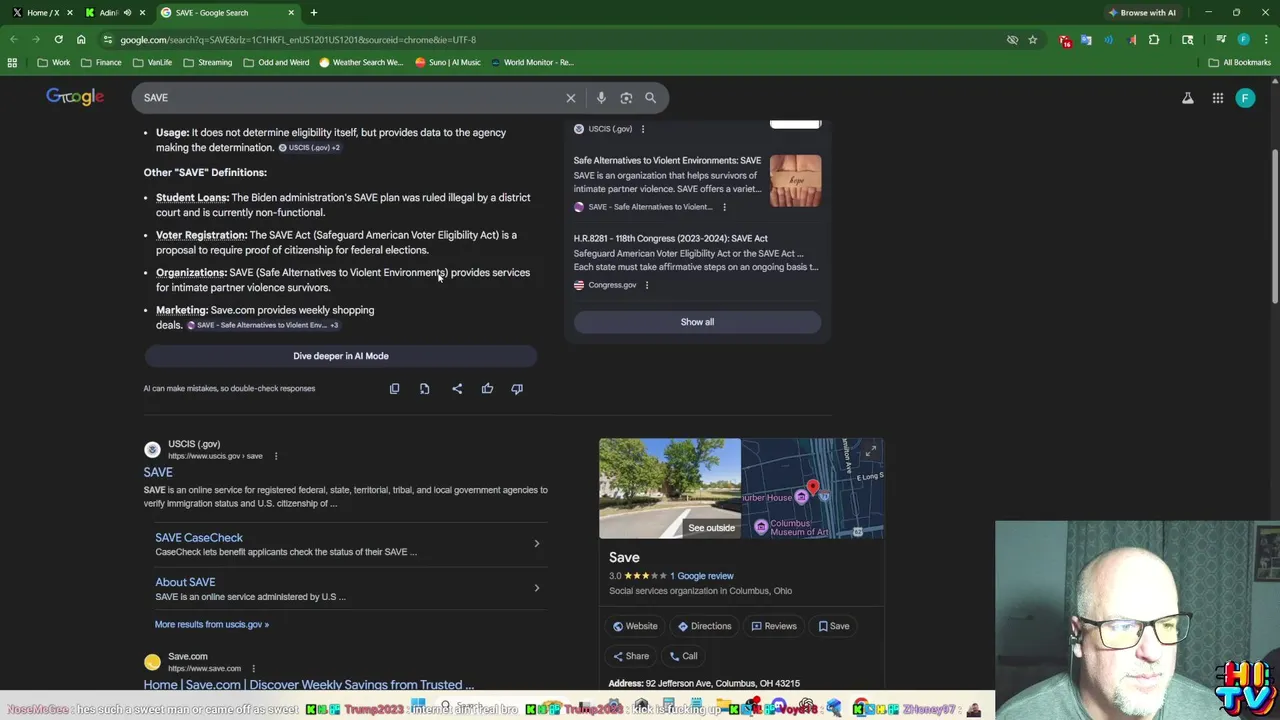
Task: Click the Reviews button for Save
Action: pos(774,626)
